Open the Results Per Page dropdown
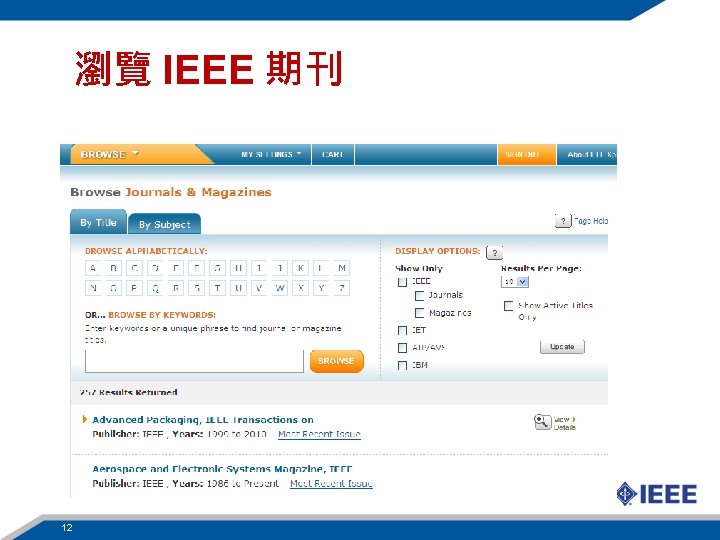Screen dimensions: 720x540 515,281
